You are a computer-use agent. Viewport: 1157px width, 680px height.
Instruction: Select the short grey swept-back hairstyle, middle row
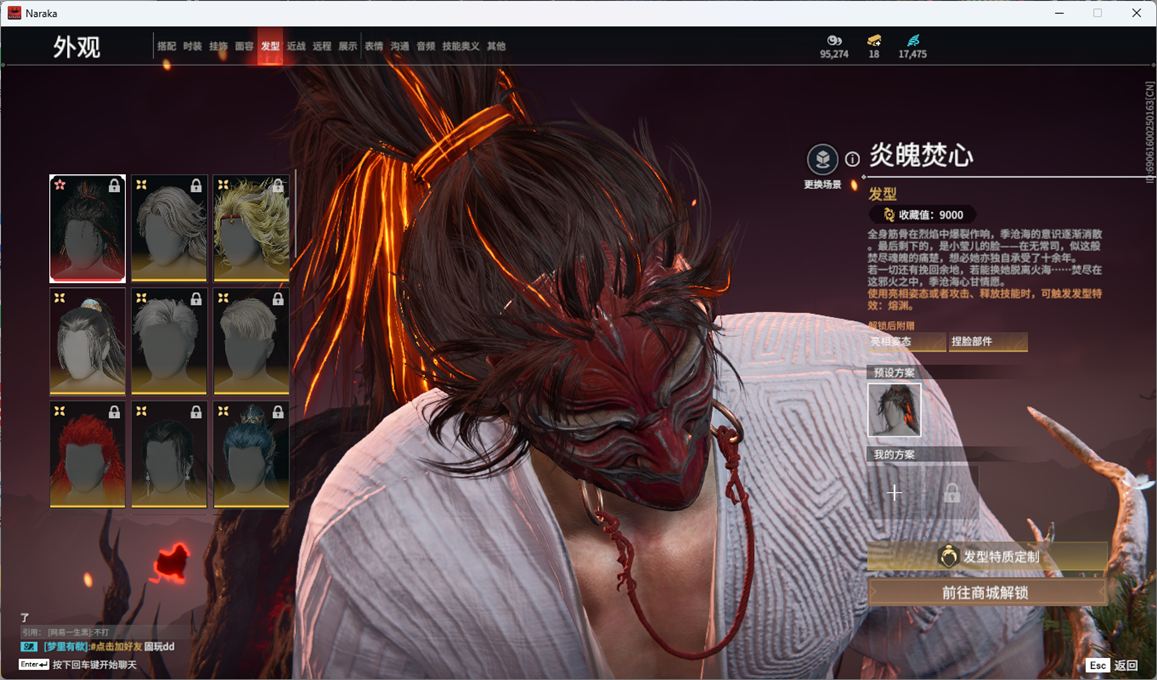coord(169,341)
